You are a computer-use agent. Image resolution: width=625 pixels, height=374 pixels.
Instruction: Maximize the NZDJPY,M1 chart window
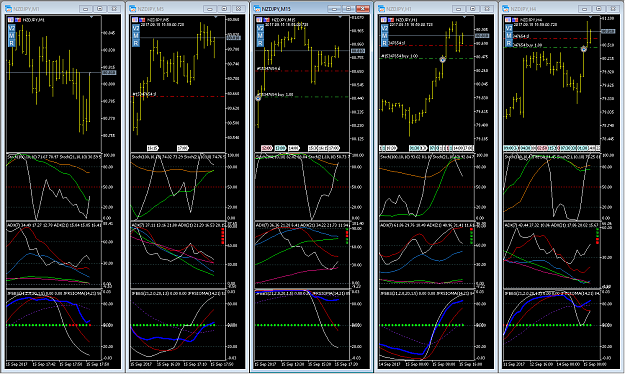(100, 8)
